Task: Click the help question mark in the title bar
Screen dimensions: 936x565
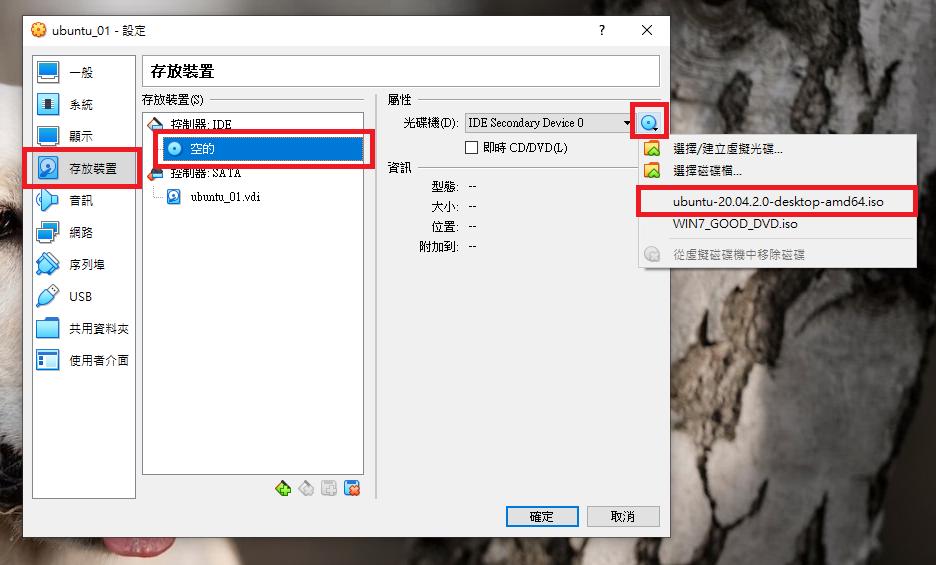Action: coord(602,30)
